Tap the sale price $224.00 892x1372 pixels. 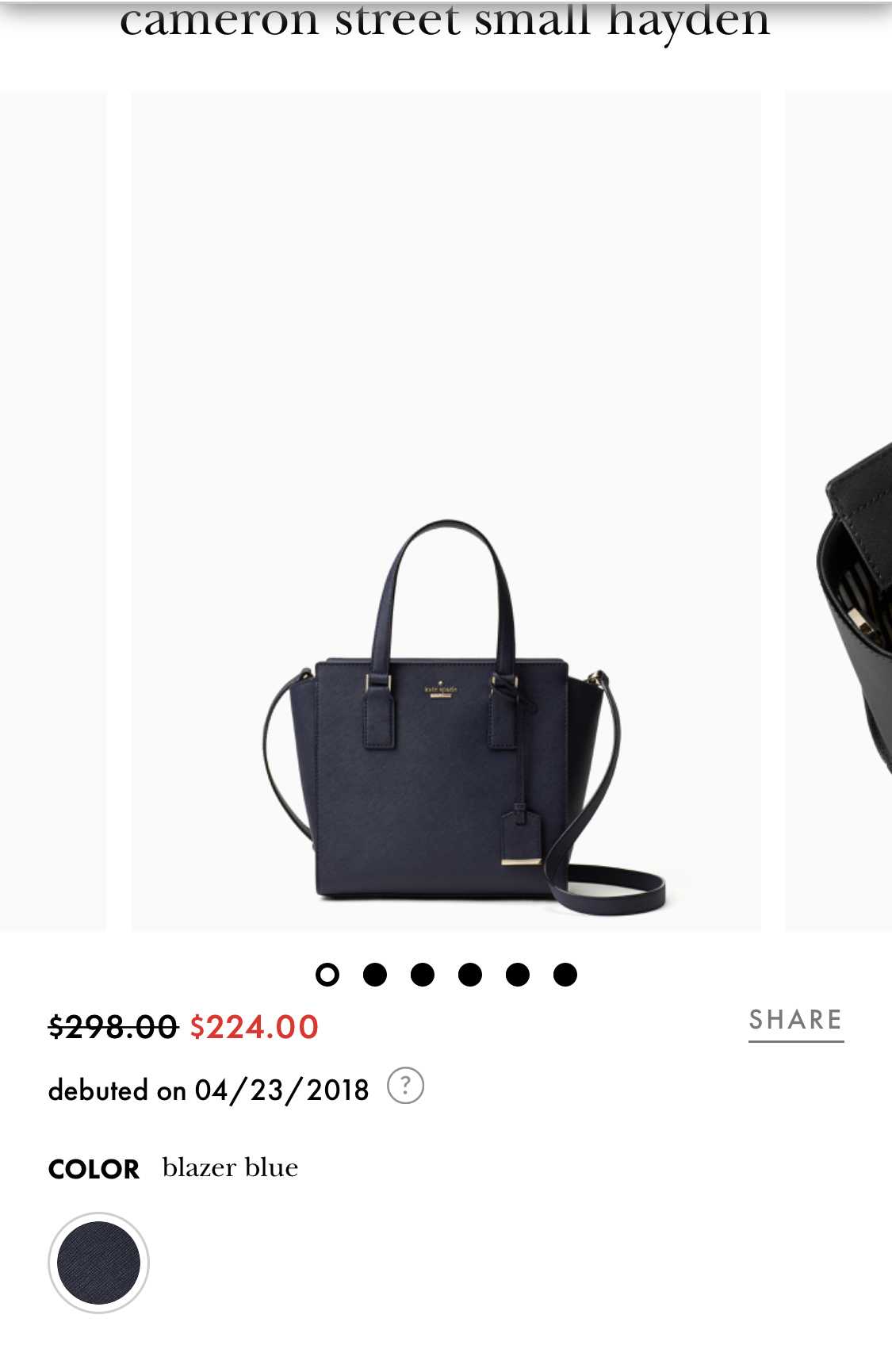coord(254,1027)
